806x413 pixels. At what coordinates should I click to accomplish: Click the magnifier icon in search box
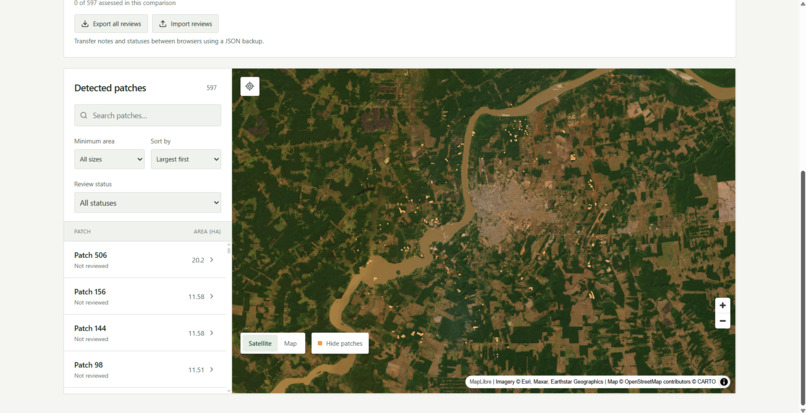(84, 116)
